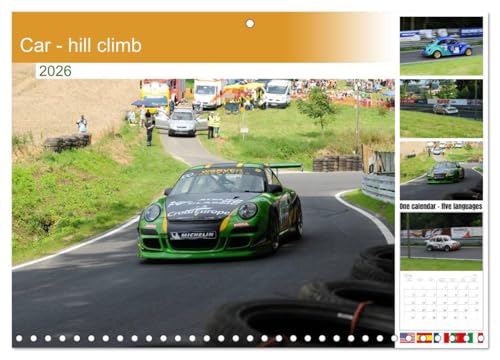The height and width of the screenshot is (360, 500).
Task: Open the blue Beetle race car thumbnail
Action: [441, 46]
